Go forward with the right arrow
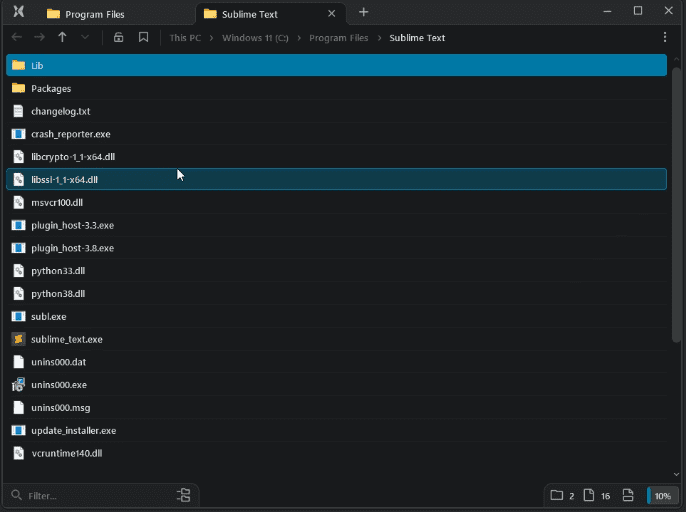686x512 pixels. (x=39, y=37)
